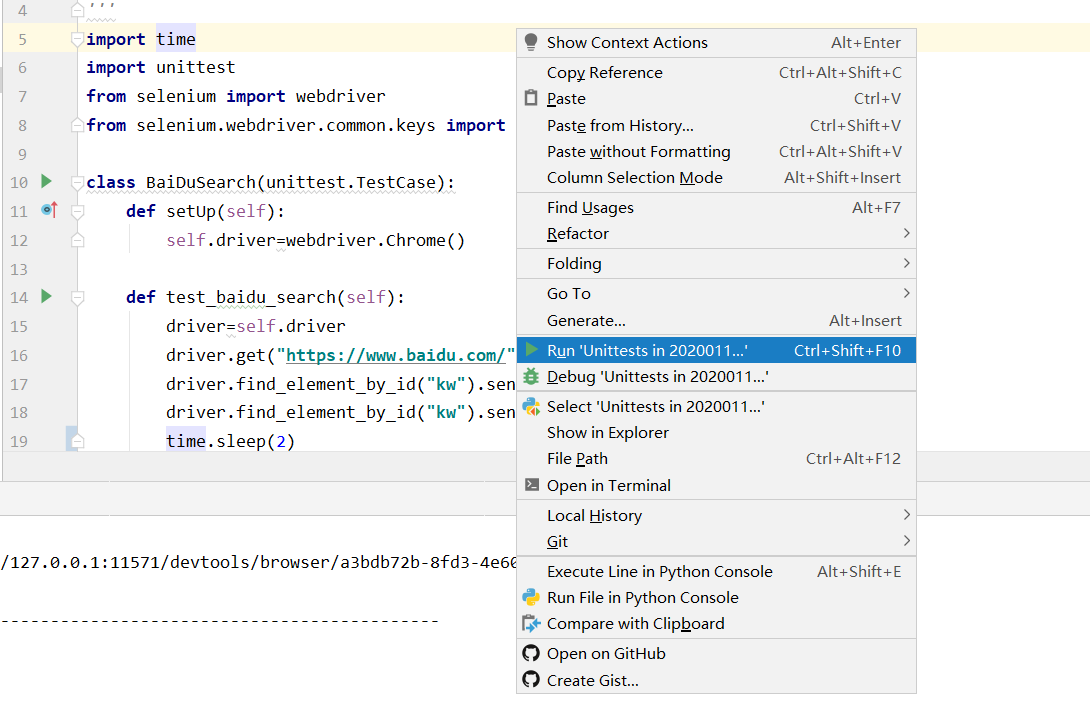Screen dimensions: 1090x721
Task: Open the https://www.baidu.com/ link in code
Action: [x=395, y=355]
